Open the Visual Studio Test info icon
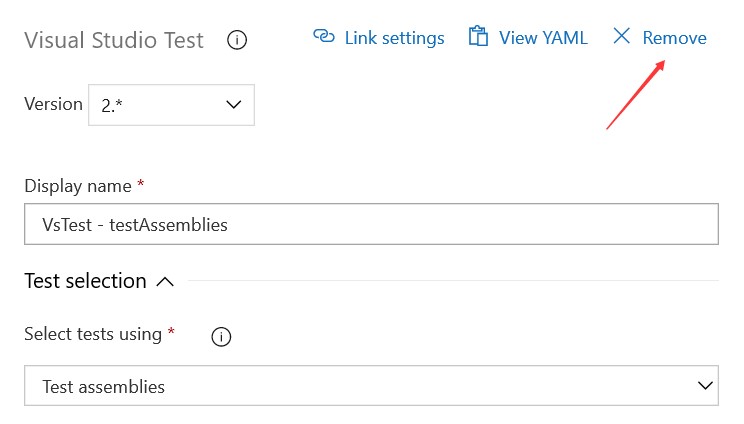The image size is (744, 424). pos(237,40)
